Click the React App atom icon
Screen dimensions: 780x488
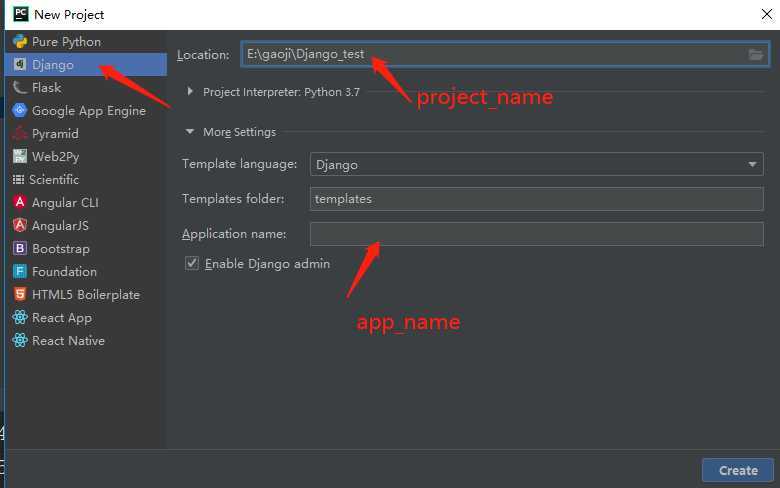click(x=20, y=317)
